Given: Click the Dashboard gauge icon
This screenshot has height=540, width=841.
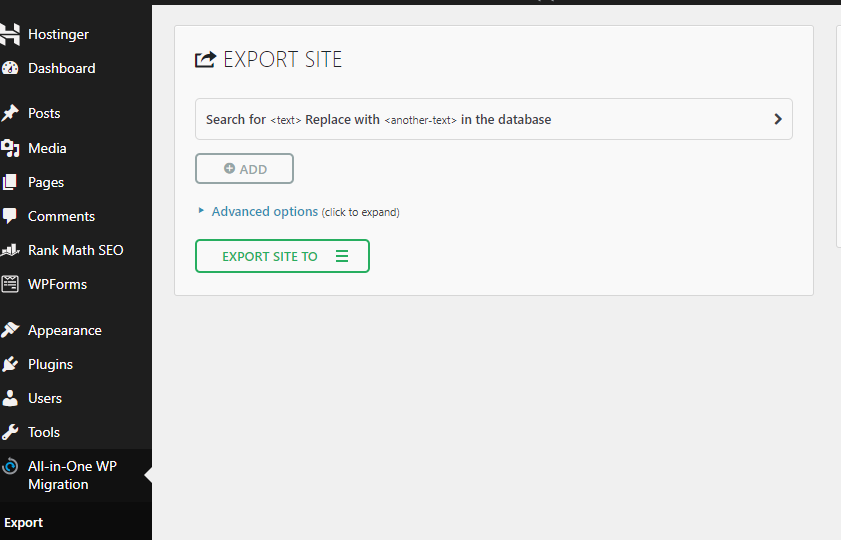Looking at the screenshot, I should pos(10,68).
